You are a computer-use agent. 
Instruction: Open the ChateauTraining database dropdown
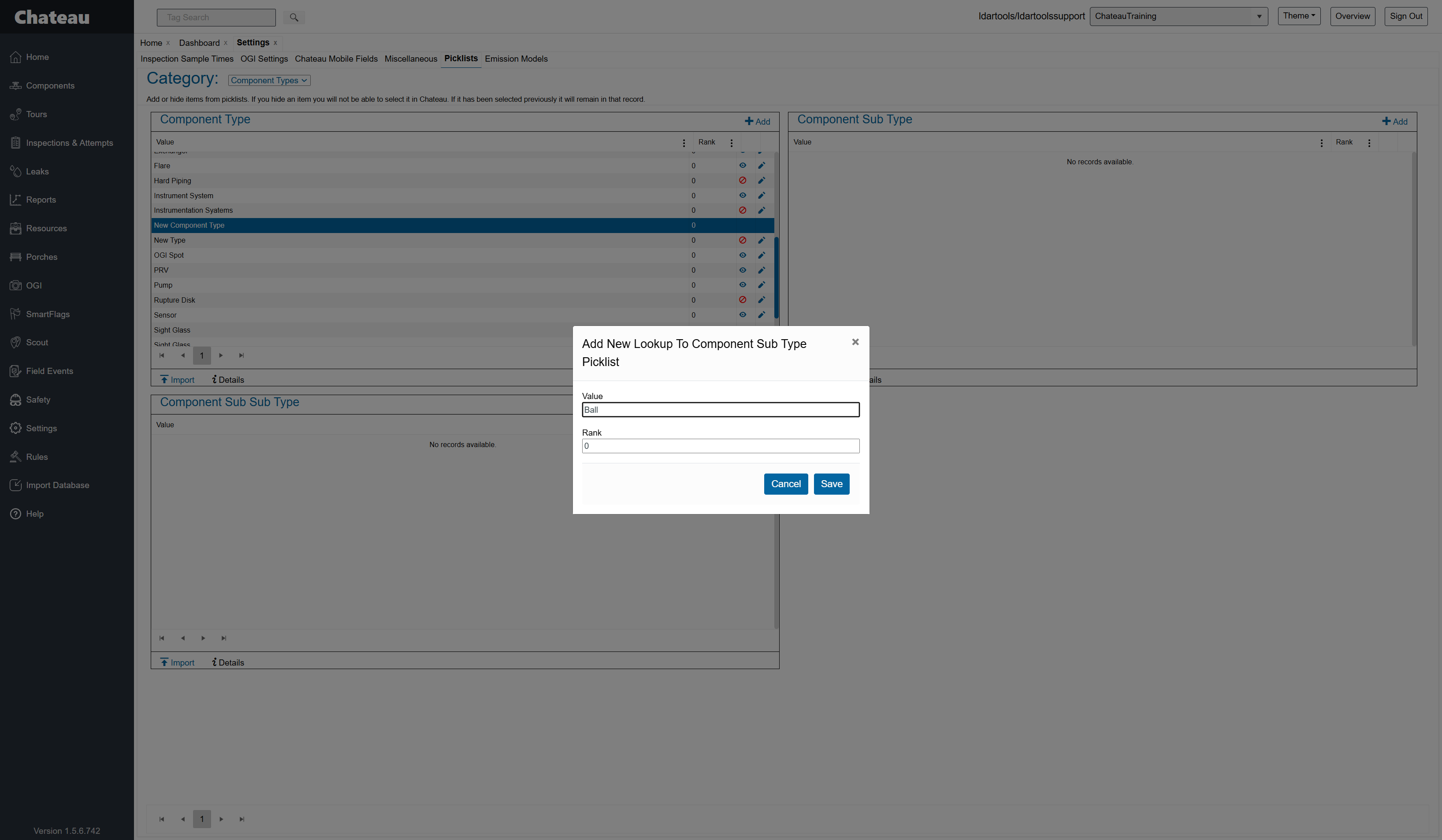pos(1178,16)
